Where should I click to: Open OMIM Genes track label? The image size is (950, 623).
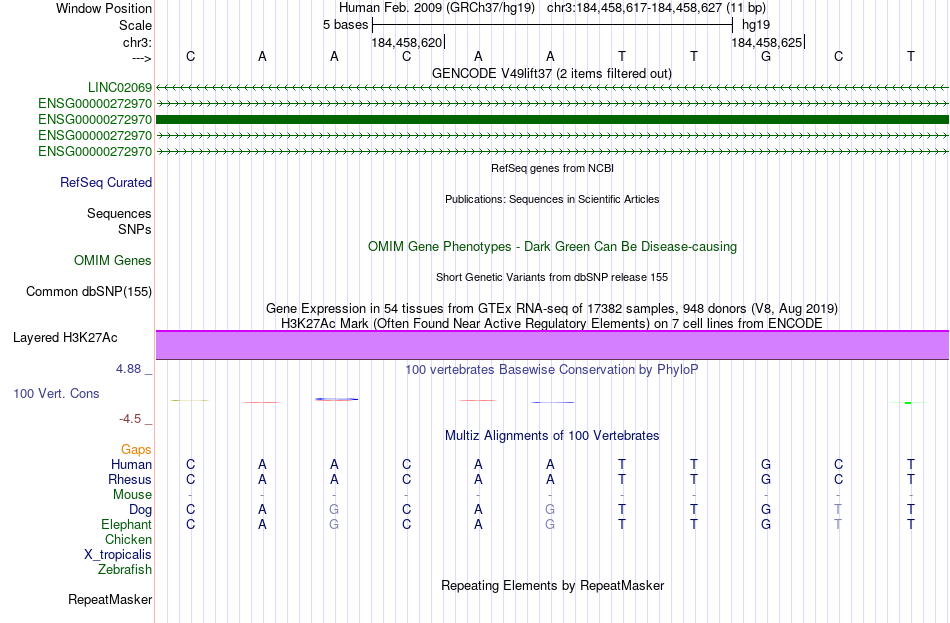pos(113,261)
